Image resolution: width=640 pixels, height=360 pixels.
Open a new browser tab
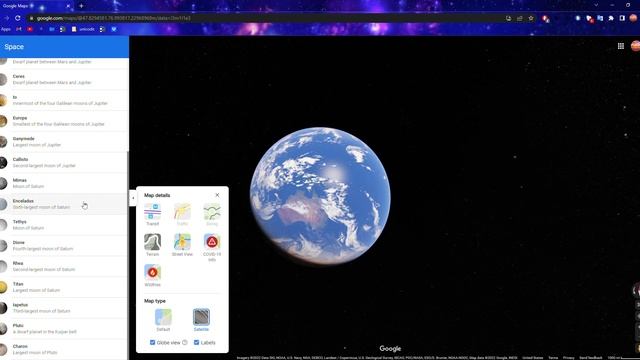[81, 6]
